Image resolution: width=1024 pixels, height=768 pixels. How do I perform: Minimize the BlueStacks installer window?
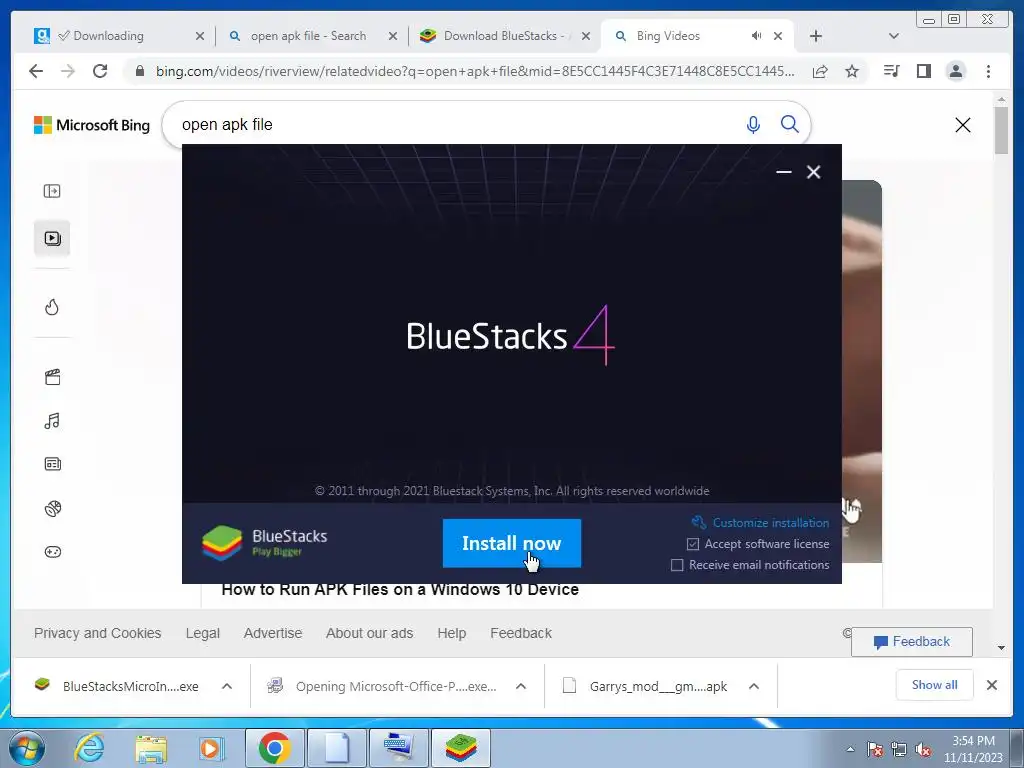[784, 172]
